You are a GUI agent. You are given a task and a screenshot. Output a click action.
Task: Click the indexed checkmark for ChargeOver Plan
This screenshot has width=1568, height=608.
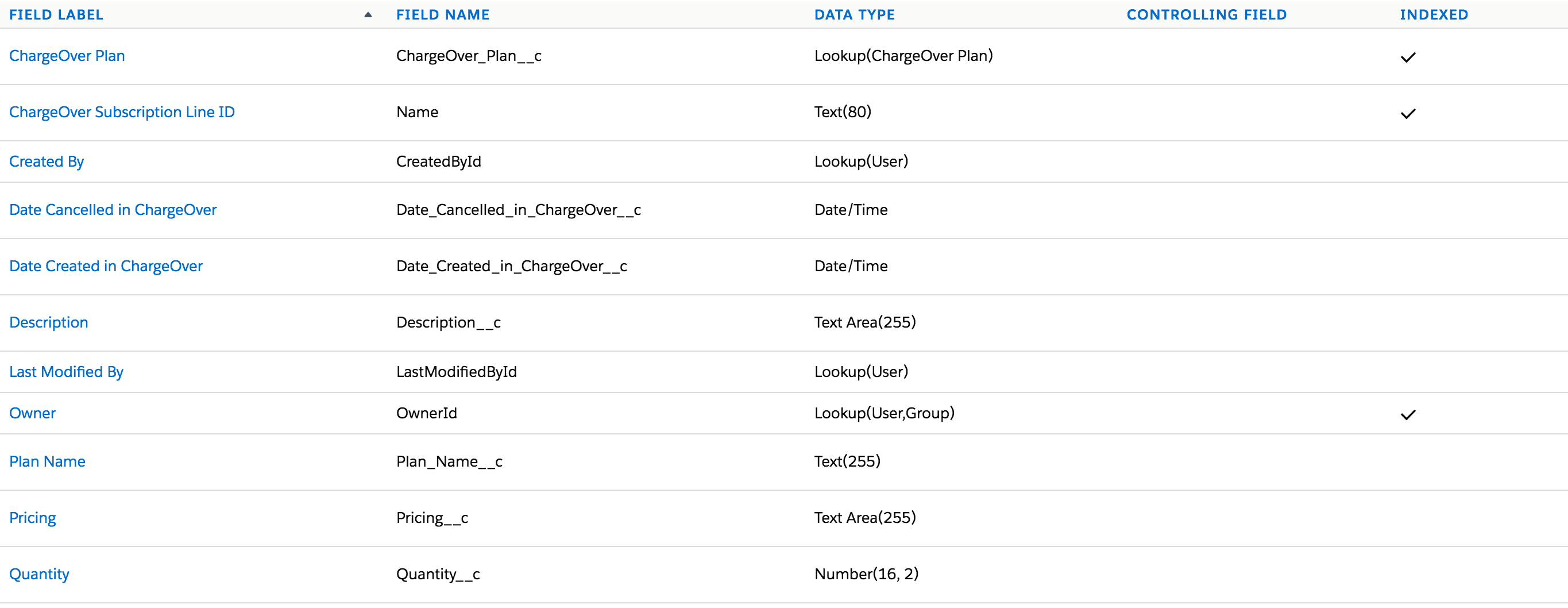click(1408, 57)
